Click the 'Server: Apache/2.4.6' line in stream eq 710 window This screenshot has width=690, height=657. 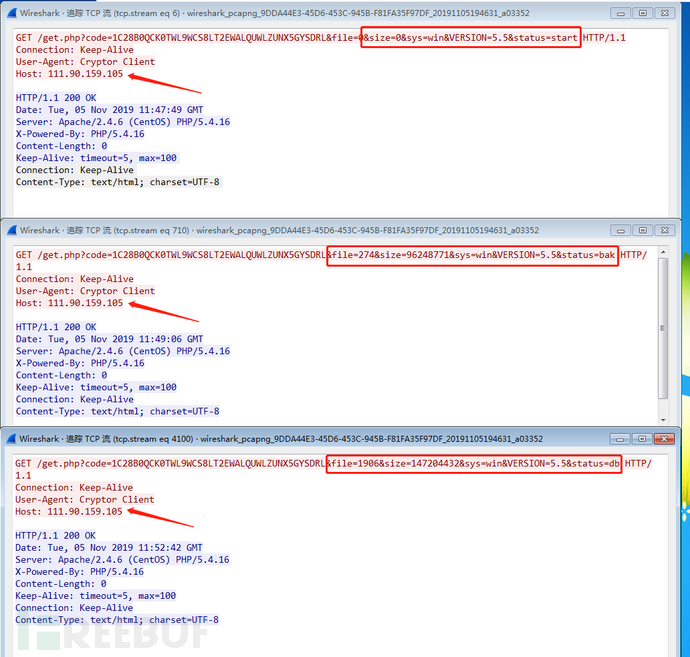tap(123, 351)
